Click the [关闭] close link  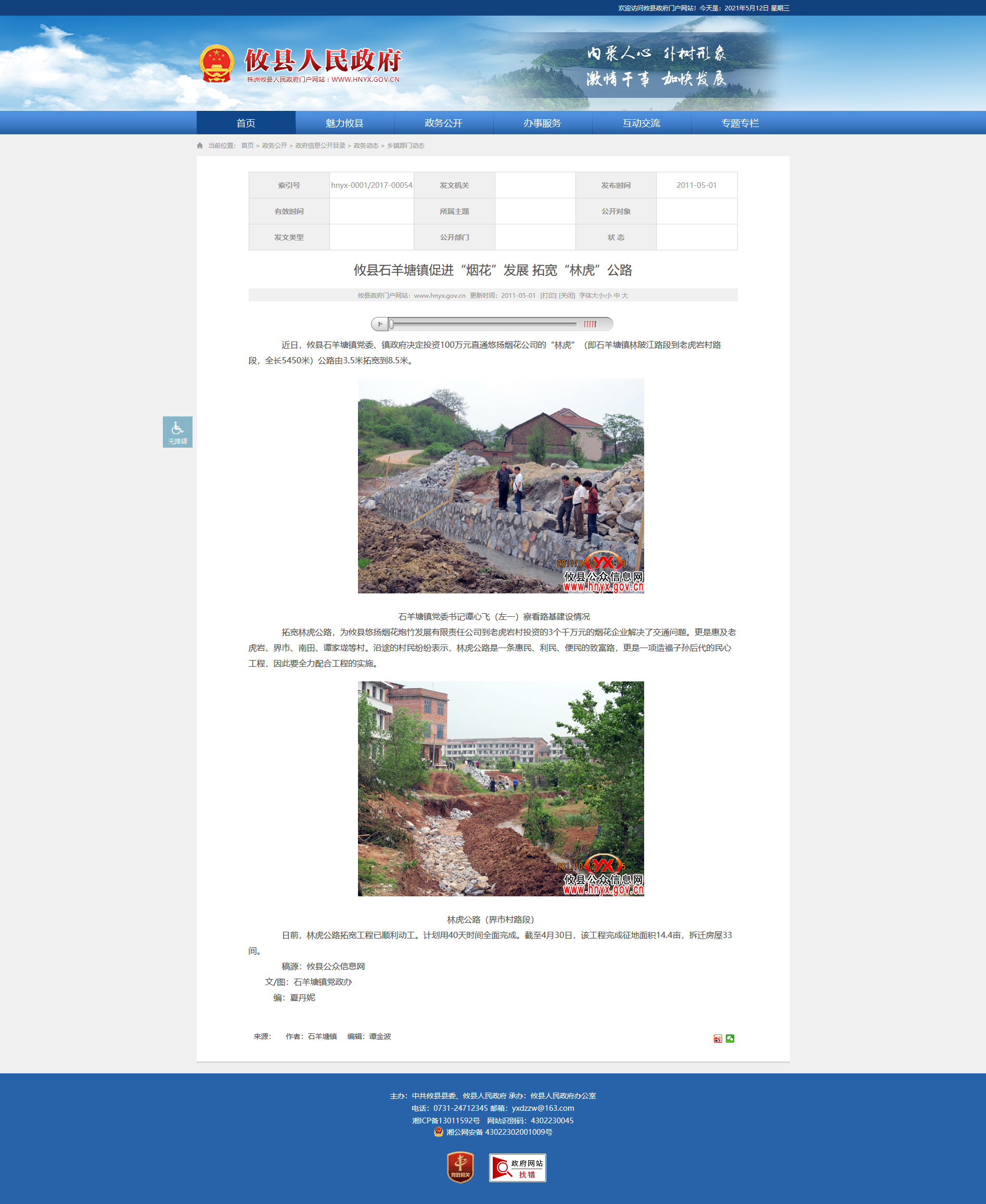(x=567, y=296)
